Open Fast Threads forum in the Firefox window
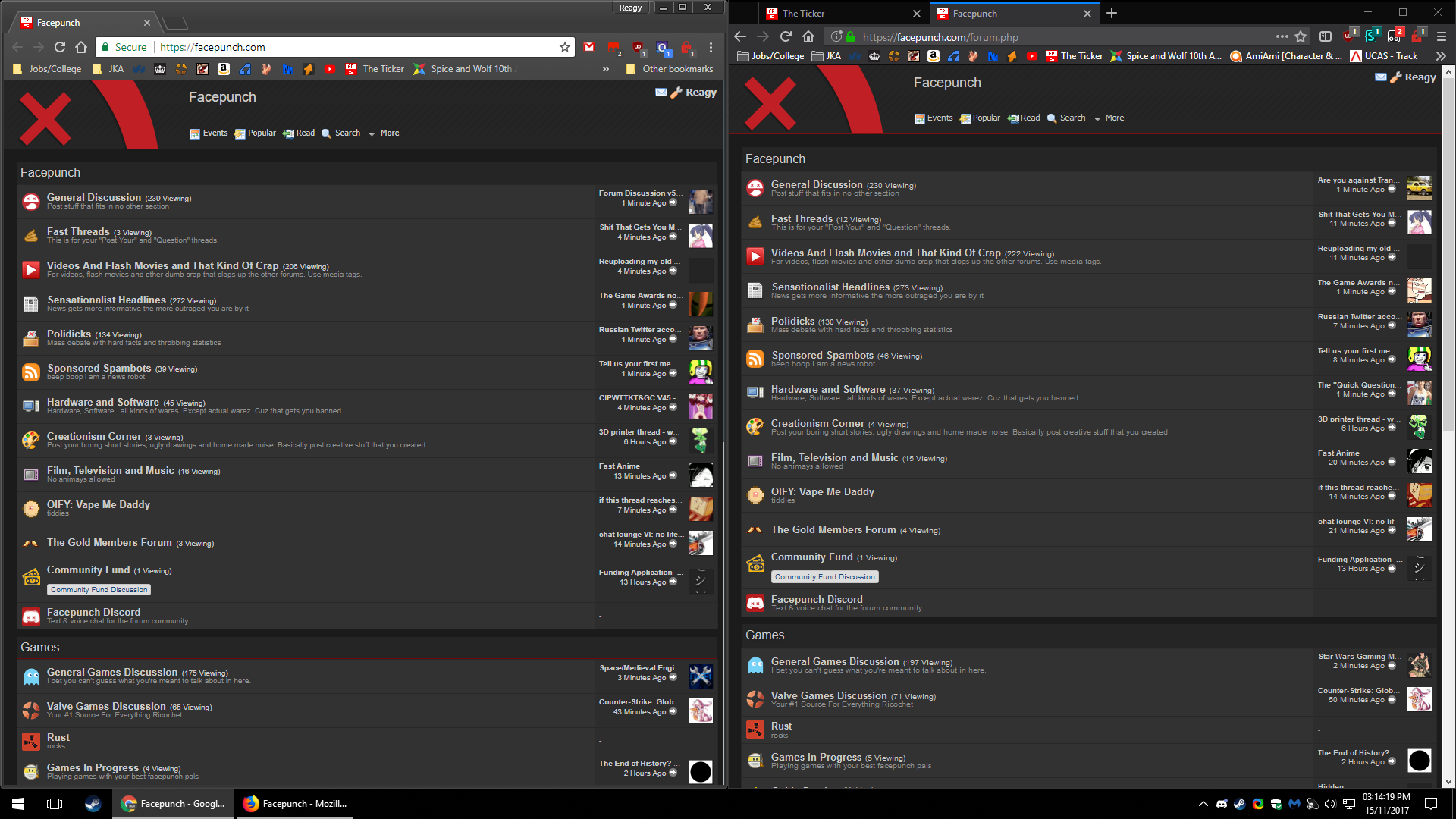Screen dimensions: 1456x819 tap(802, 218)
